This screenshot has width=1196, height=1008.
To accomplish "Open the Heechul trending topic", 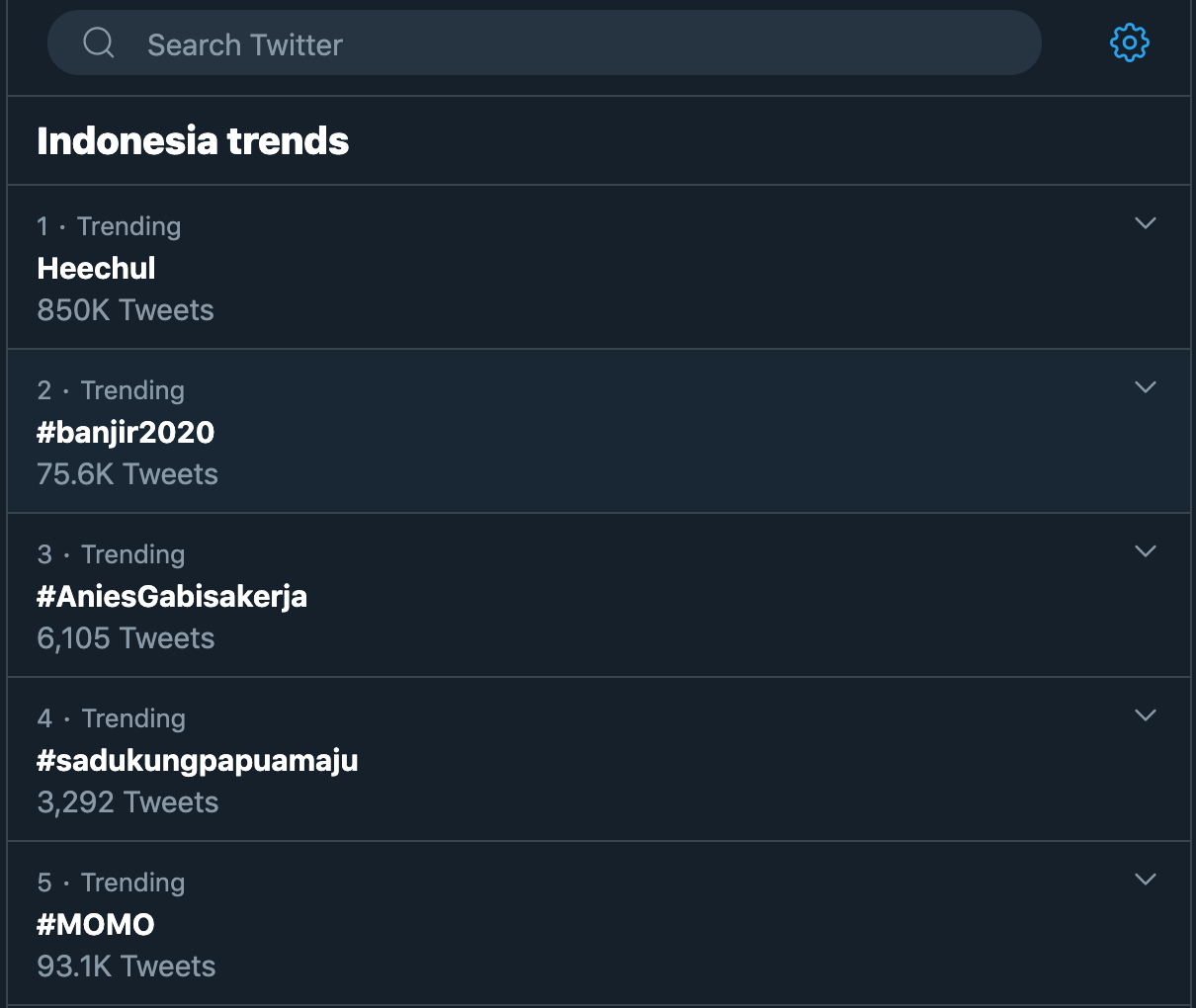I will pos(97,268).
